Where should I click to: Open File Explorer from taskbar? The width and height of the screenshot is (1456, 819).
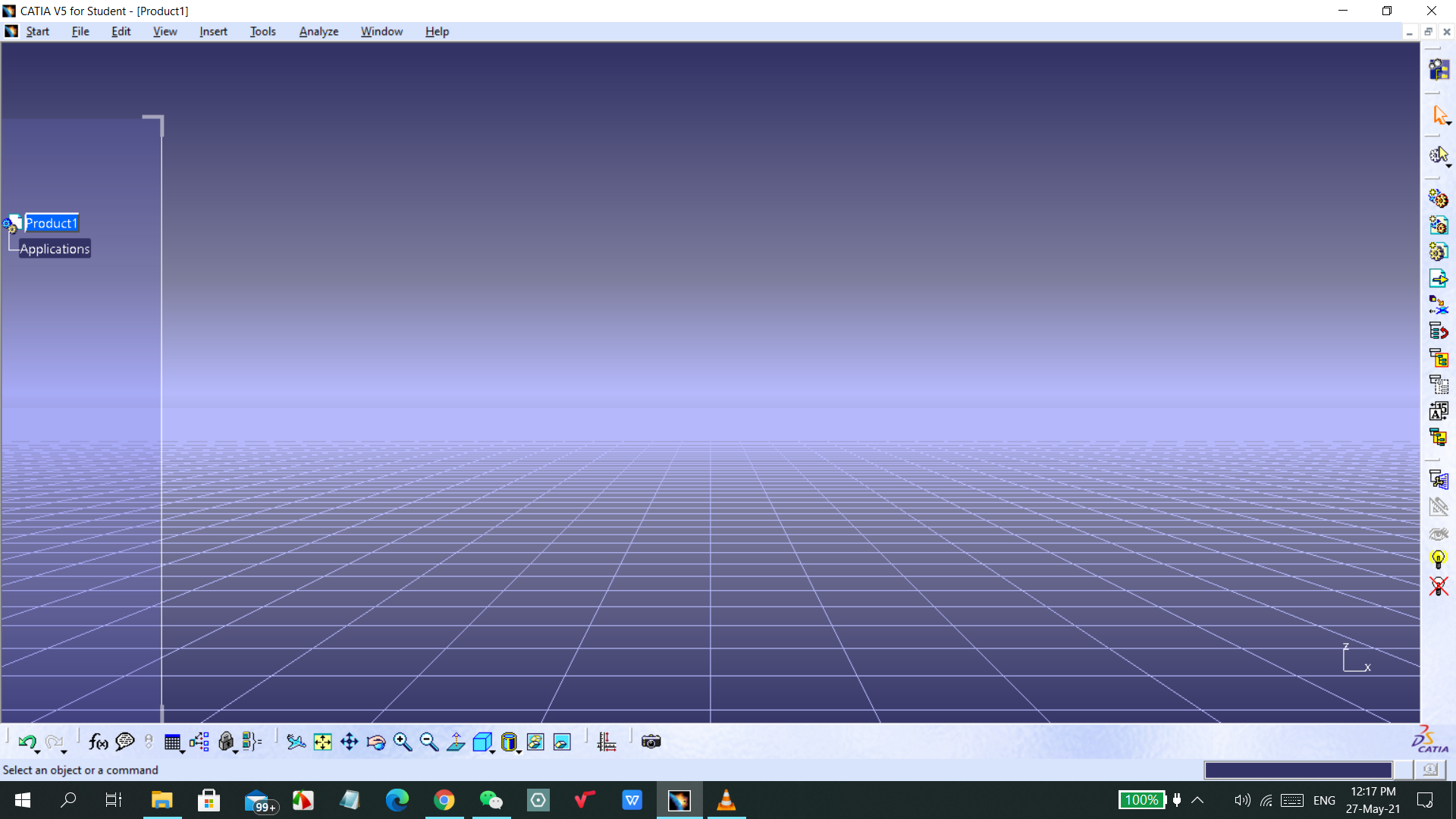162,800
